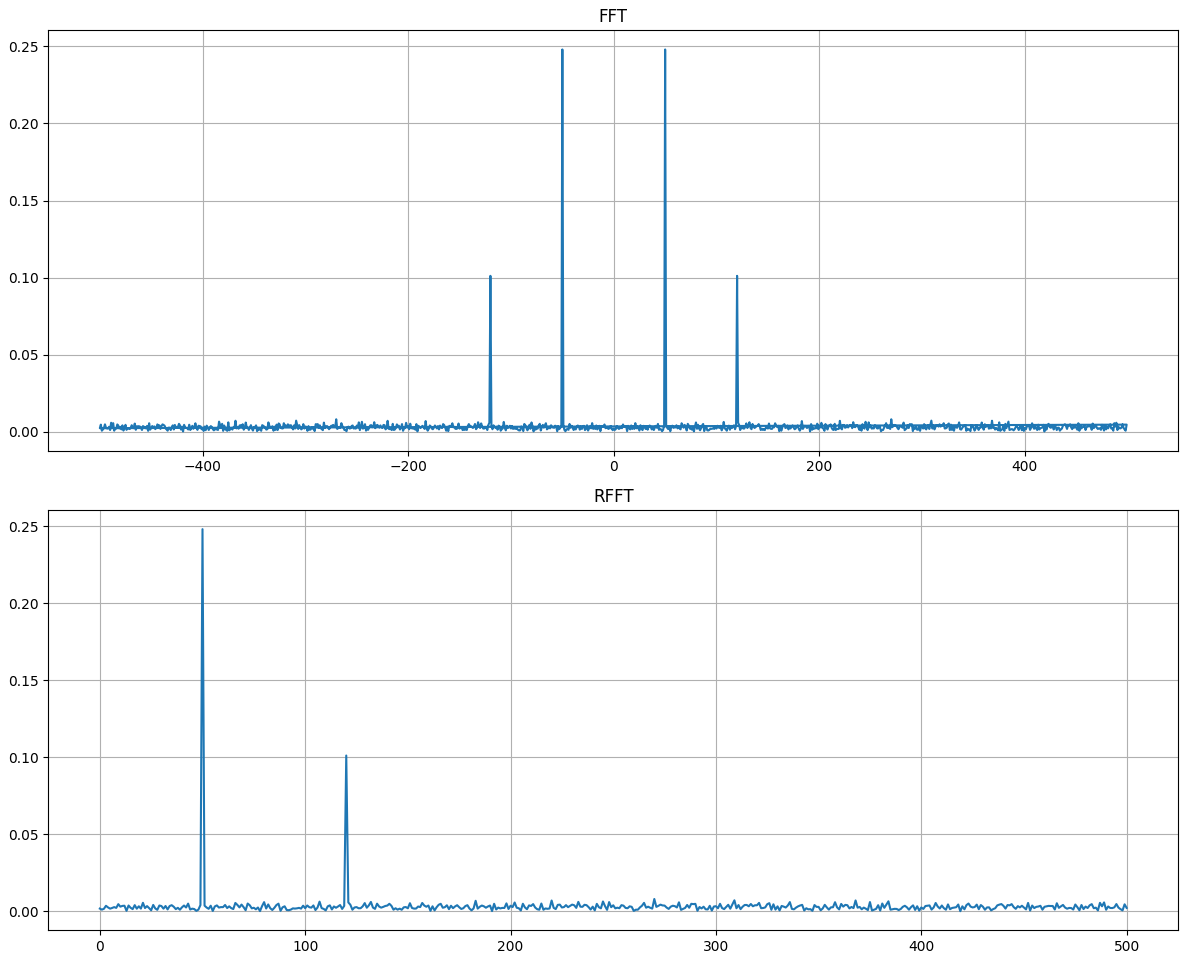Click the FFT plot title
Screen dimensions: 1186x957
coord(613,16)
